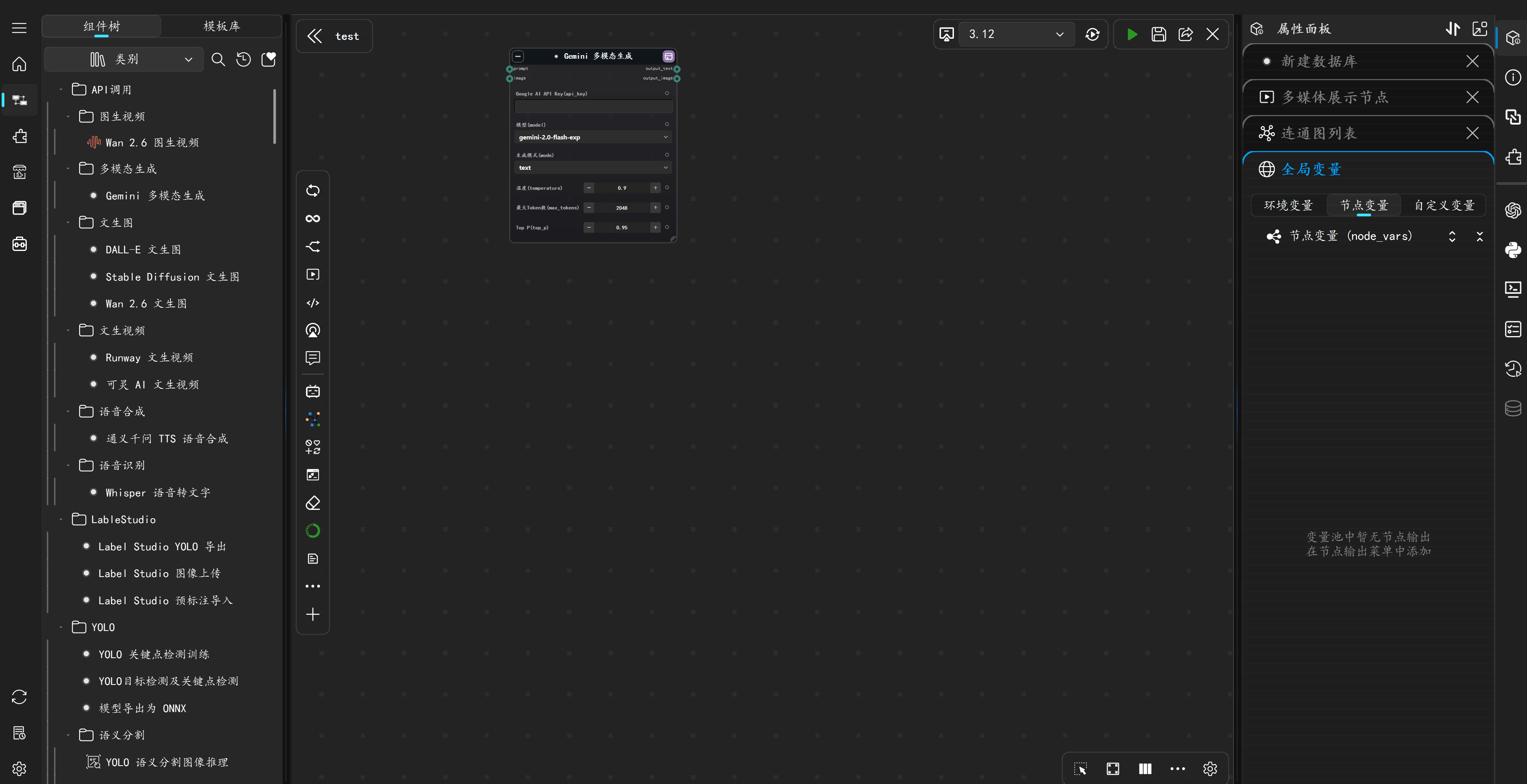
Task: Open the generation mode dropdown showing text
Action: [593, 168]
